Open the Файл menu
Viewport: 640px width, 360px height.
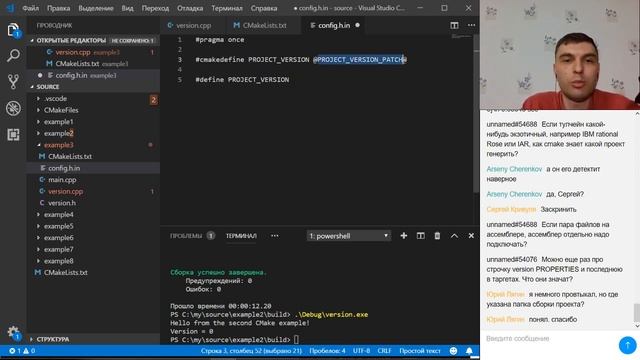coord(31,8)
